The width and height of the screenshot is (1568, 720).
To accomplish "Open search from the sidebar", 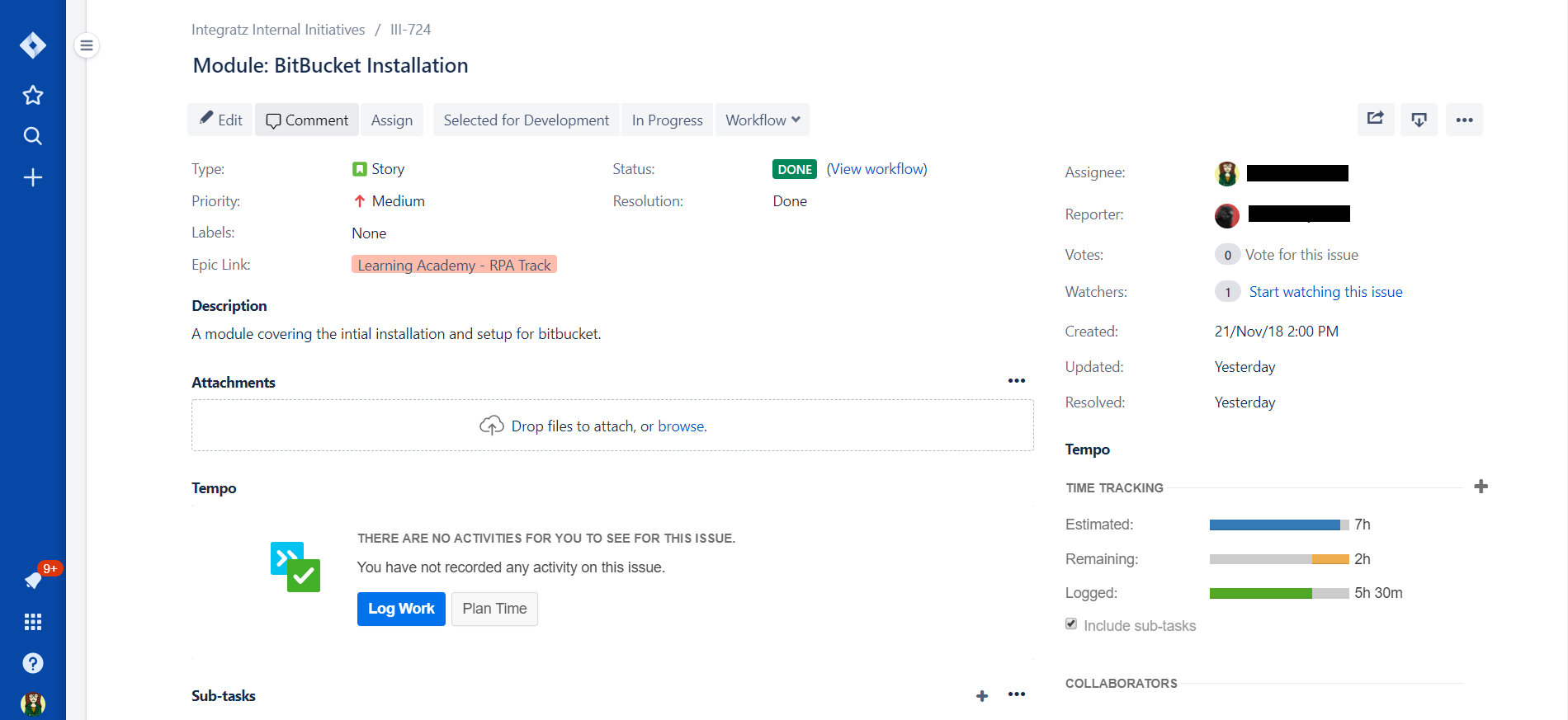I will click(x=33, y=136).
